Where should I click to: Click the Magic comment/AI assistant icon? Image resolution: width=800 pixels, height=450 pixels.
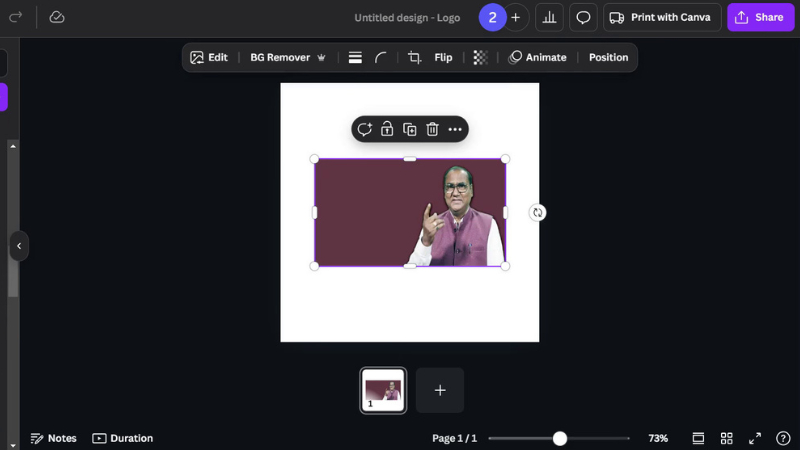[x=364, y=129]
